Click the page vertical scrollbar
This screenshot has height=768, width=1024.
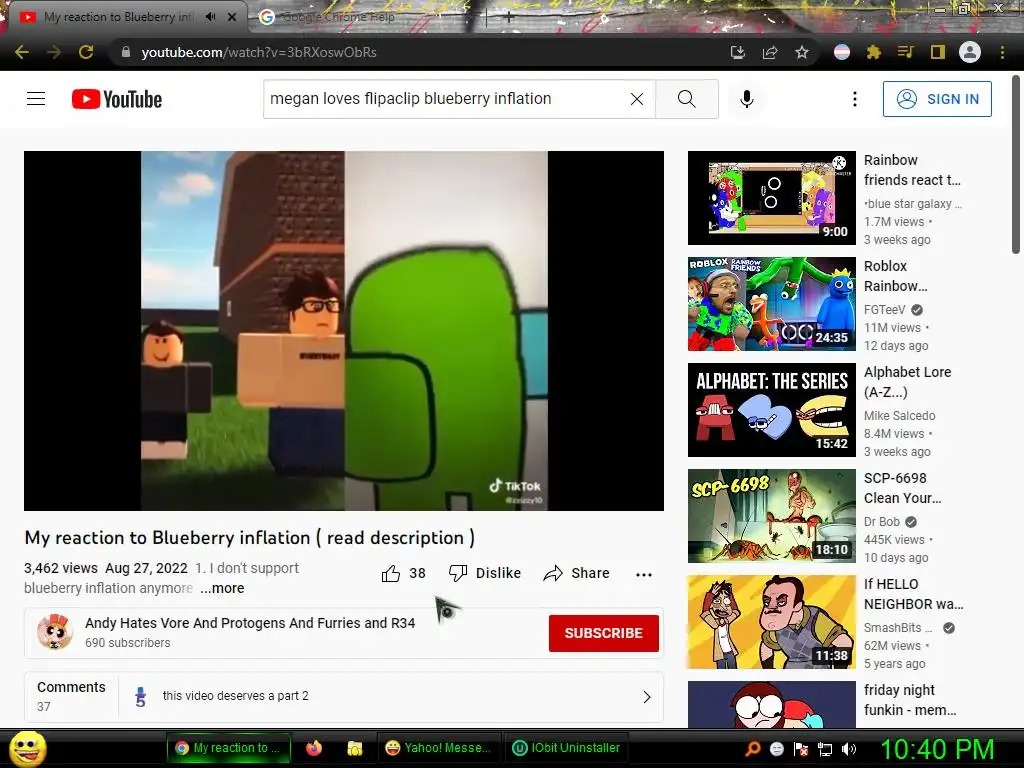(x=1016, y=165)
